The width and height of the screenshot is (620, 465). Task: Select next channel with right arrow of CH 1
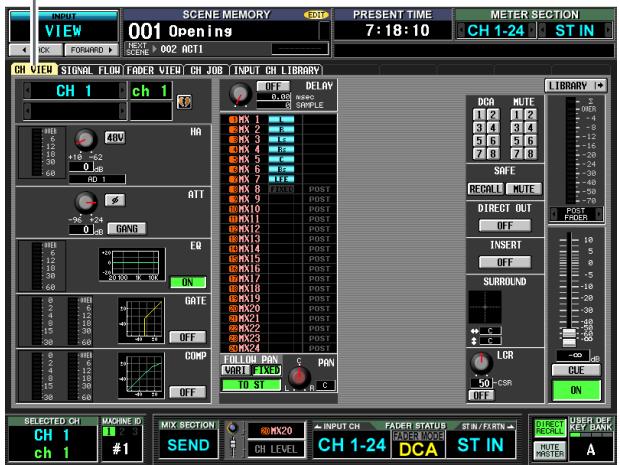(123, 91)
